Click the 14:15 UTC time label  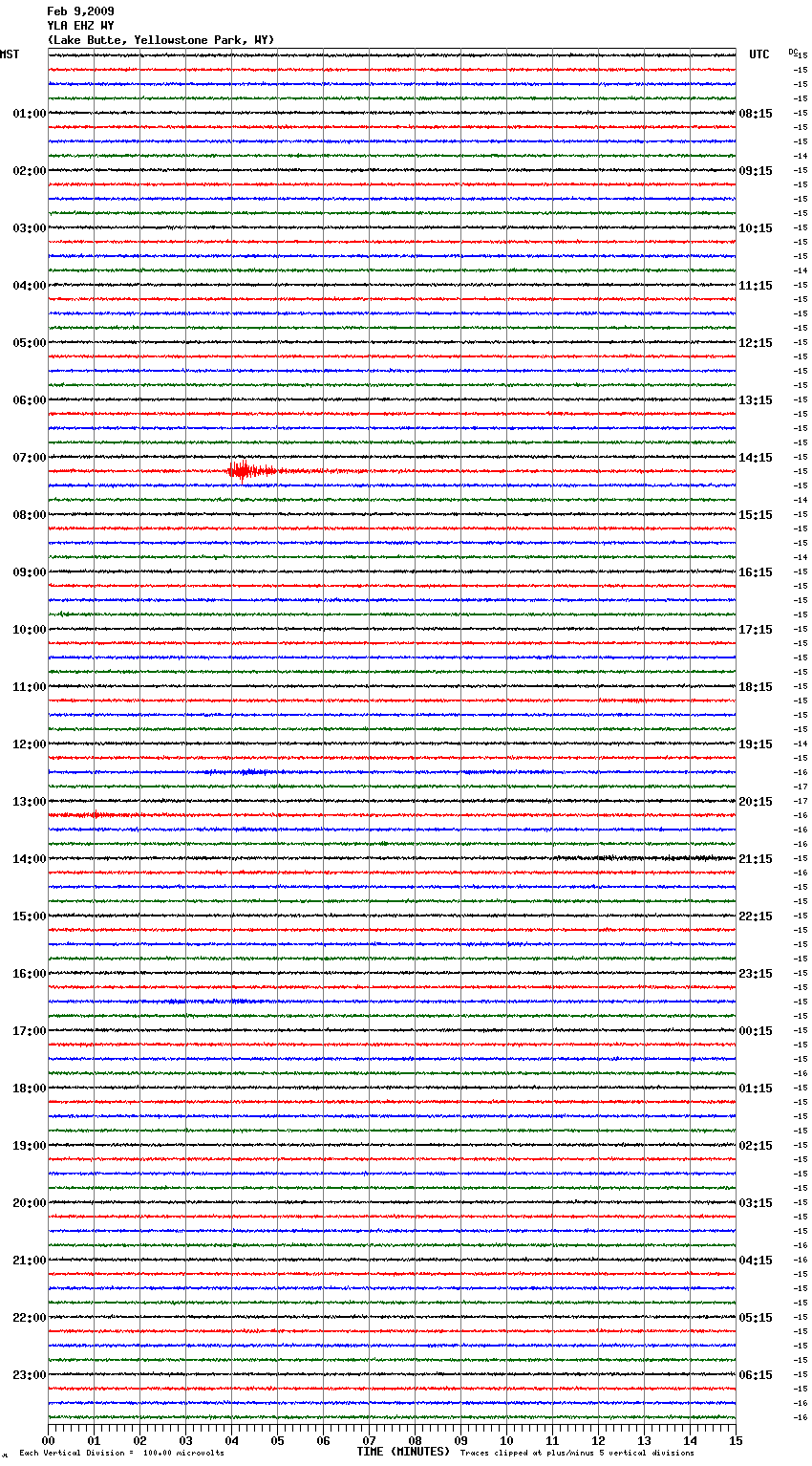tap(756, 458)
